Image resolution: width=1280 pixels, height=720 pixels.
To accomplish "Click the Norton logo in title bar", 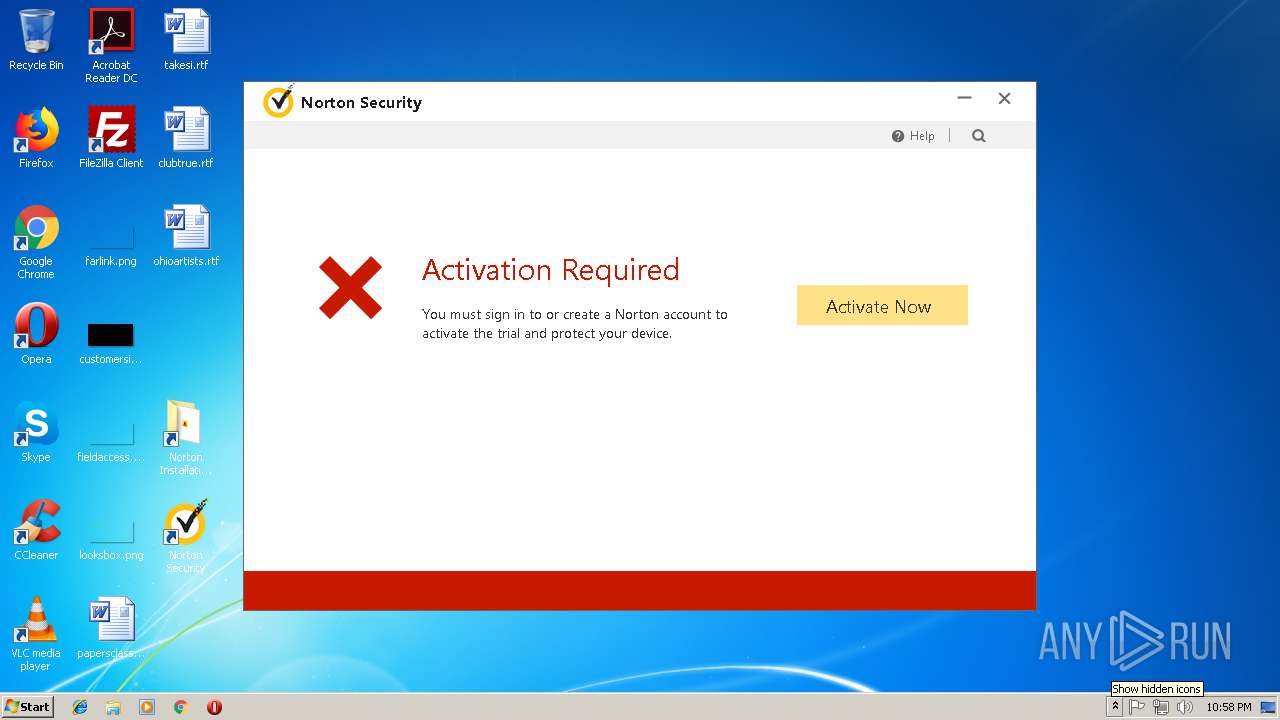I will [x=277, y=101].
